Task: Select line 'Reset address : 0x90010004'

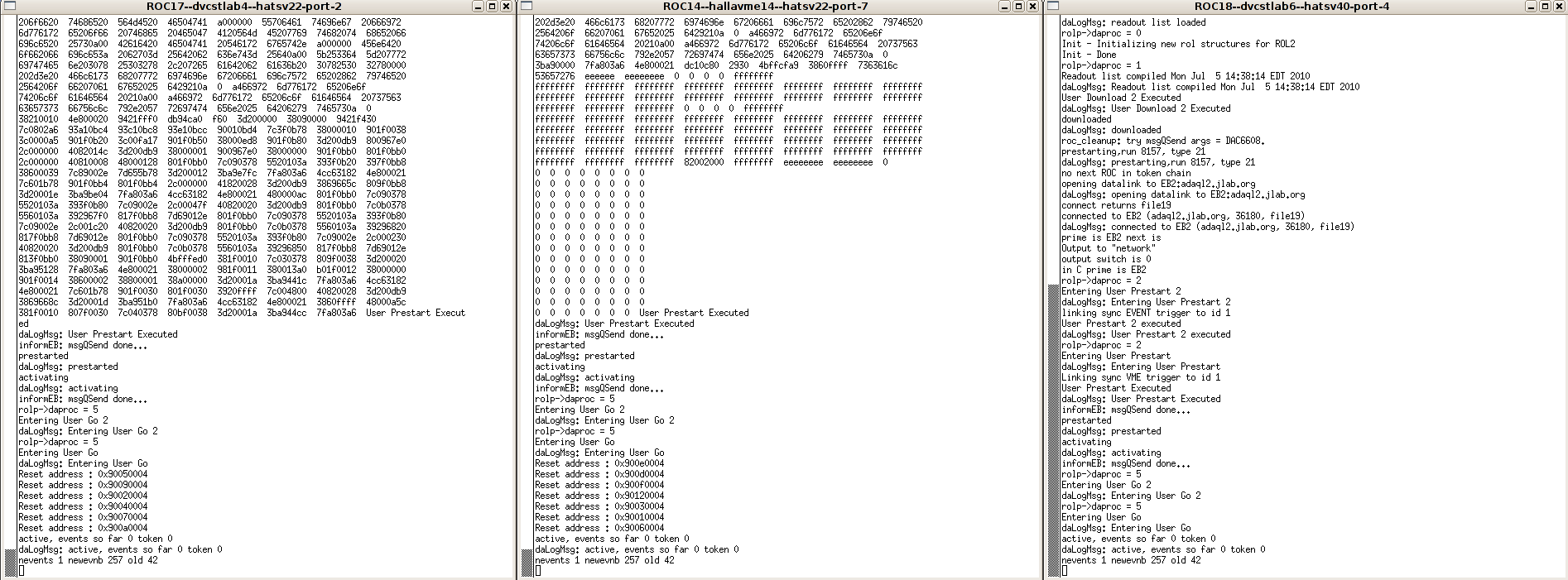Action: click(599, 517)
